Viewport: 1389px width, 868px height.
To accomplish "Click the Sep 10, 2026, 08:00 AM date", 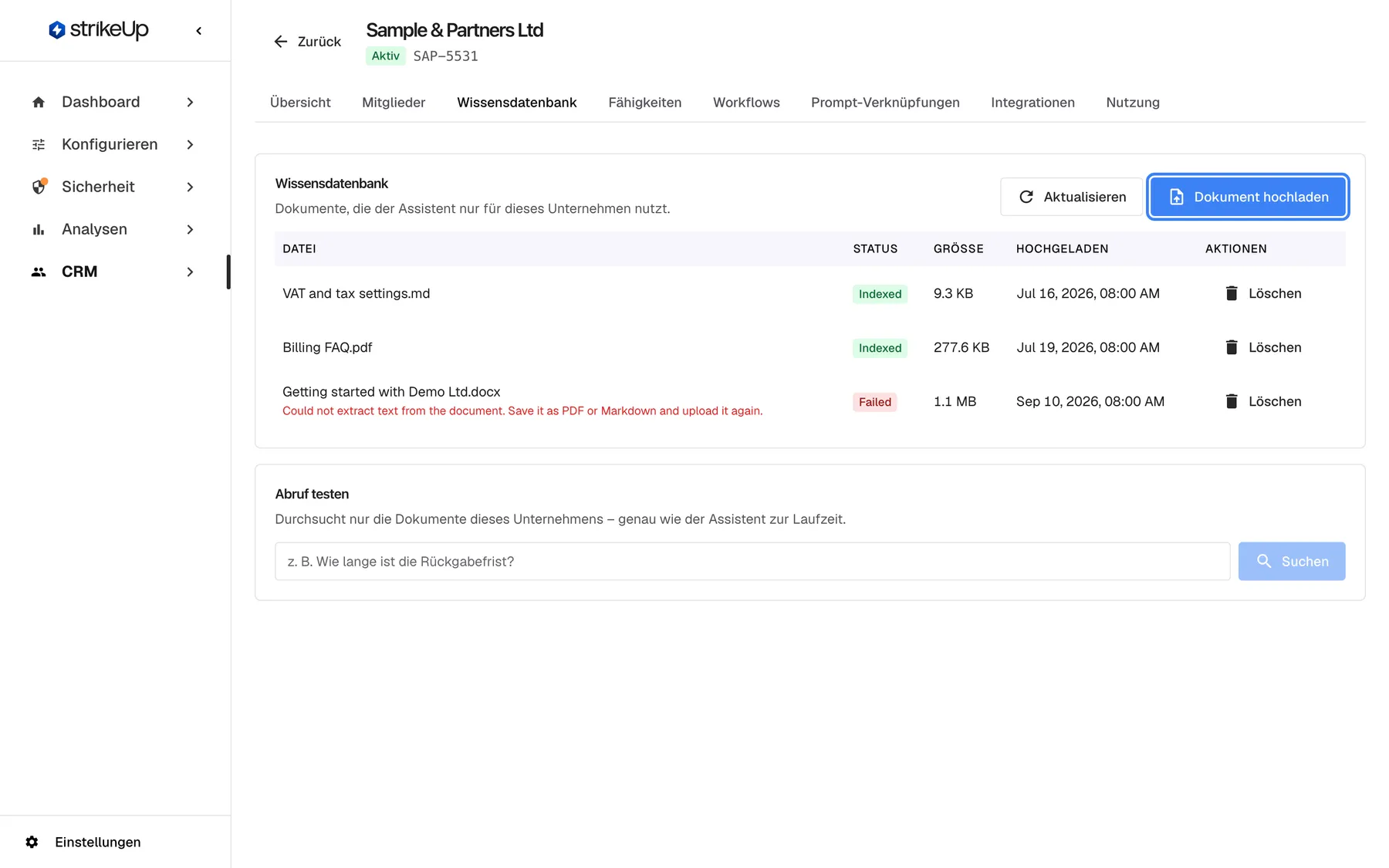I will pyautogui.click(x=1090, y=401).
